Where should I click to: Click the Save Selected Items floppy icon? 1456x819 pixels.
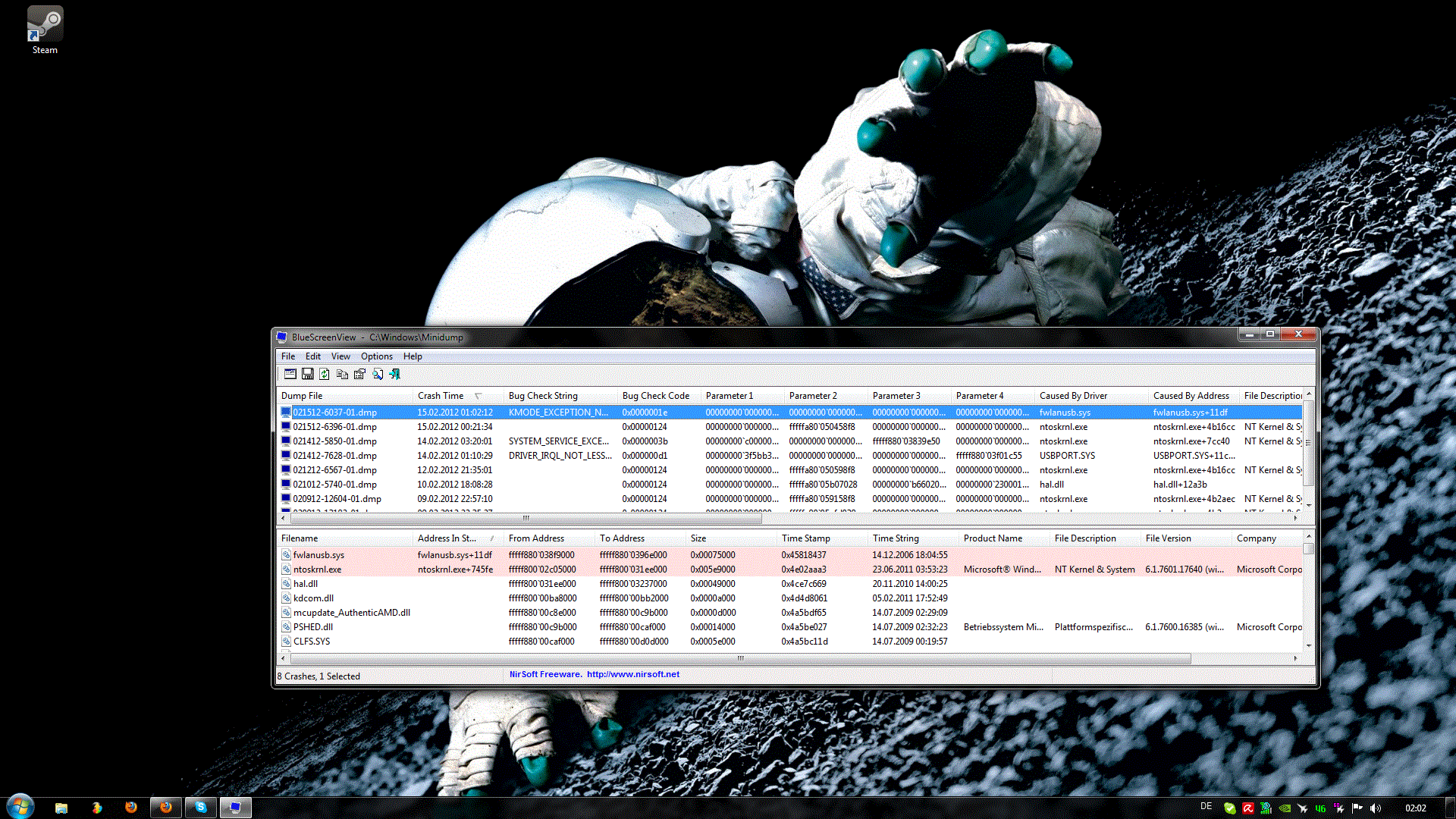[307, 374]
